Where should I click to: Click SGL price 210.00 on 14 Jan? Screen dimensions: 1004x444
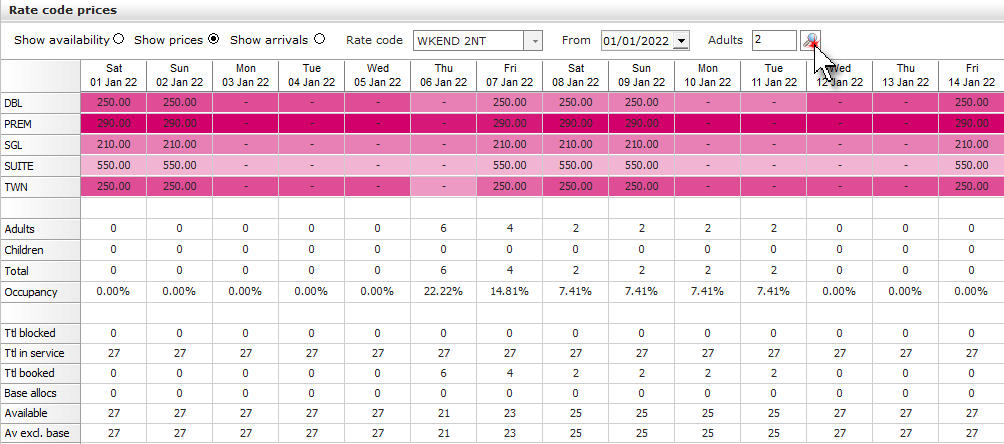pyautogui.click(x=971, y=145)
